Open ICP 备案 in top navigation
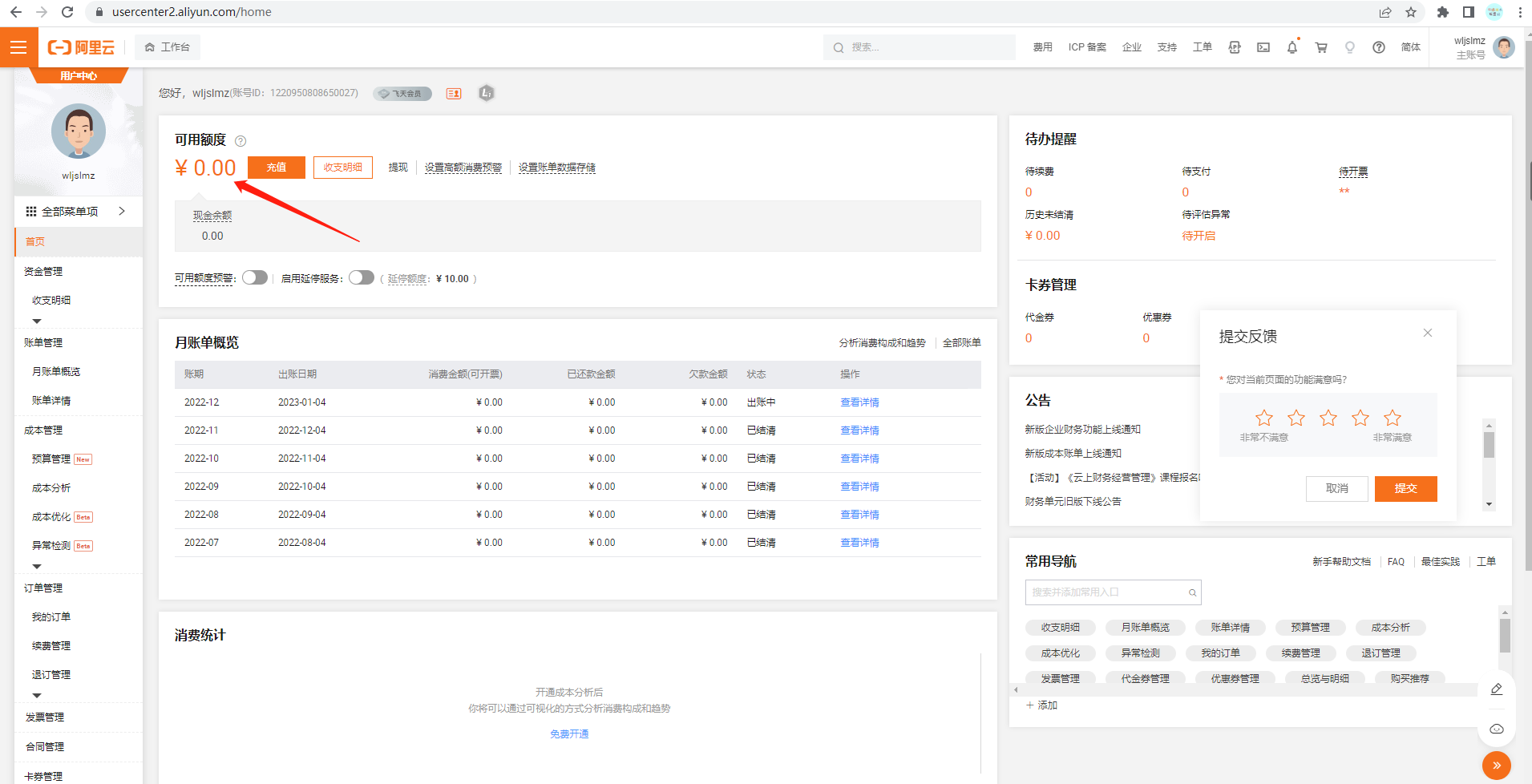The height and width of the screenshot is (784, 1532). tap(1087, 47)
